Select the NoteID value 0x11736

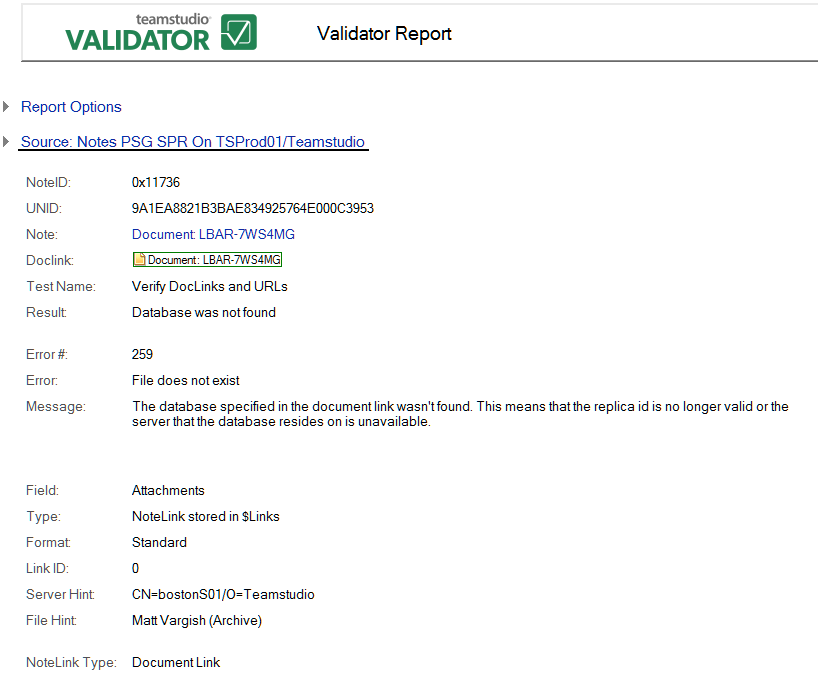click(155, 182)
